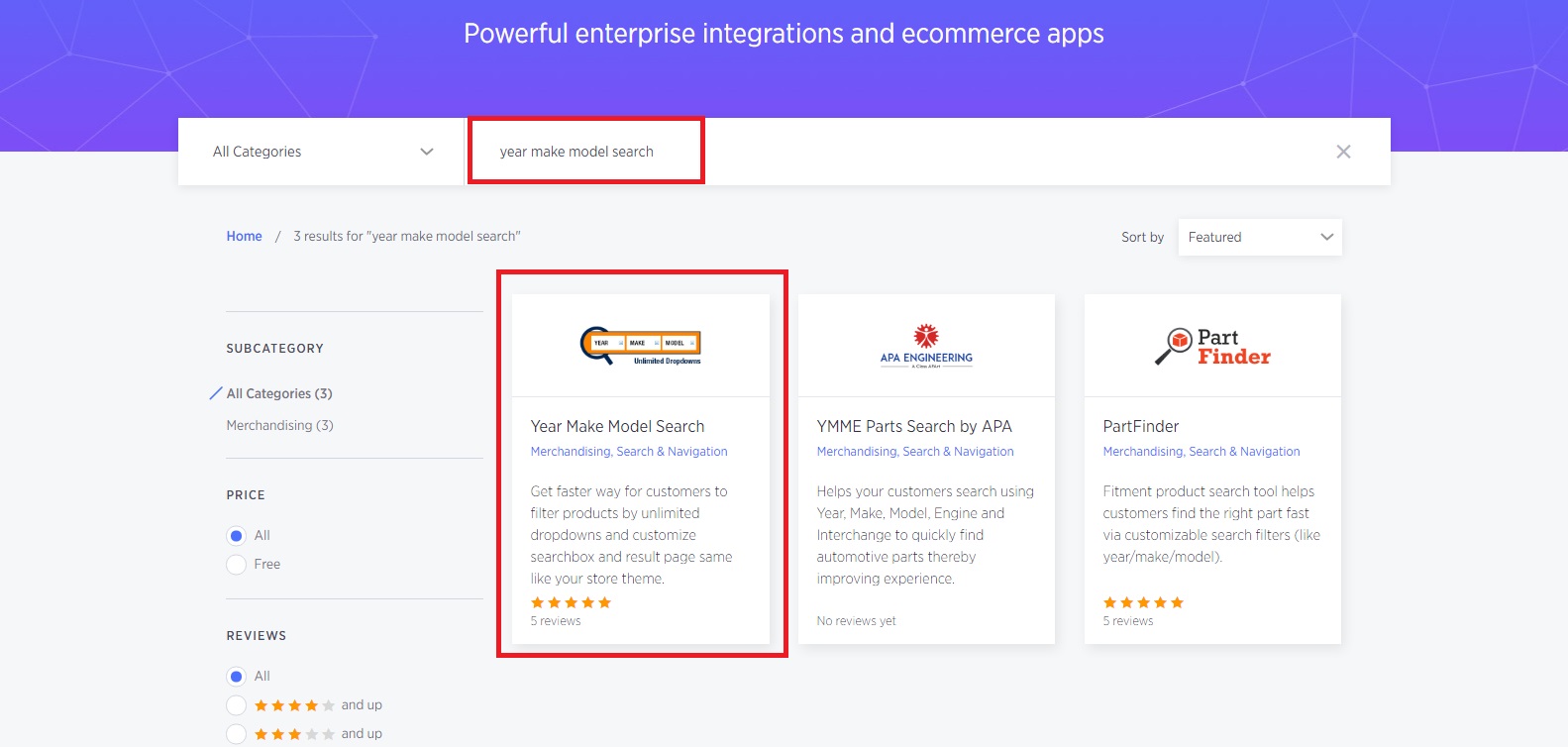Filter by 3 stars and up
Screen dimensions: 1568x747
(237, 734)
